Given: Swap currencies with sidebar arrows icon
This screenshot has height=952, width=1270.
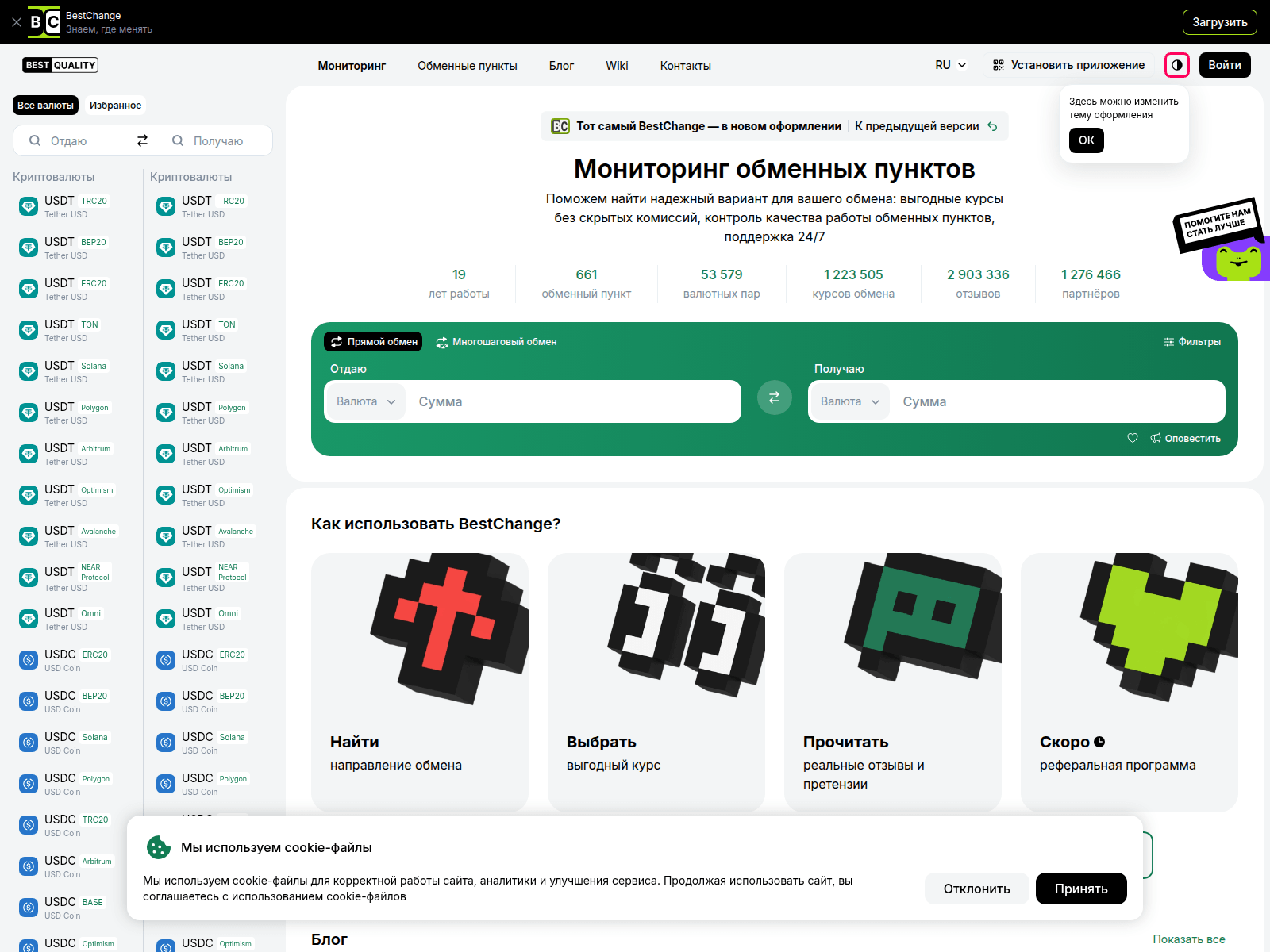Looking at the screenshot, I should click(143, 140).
